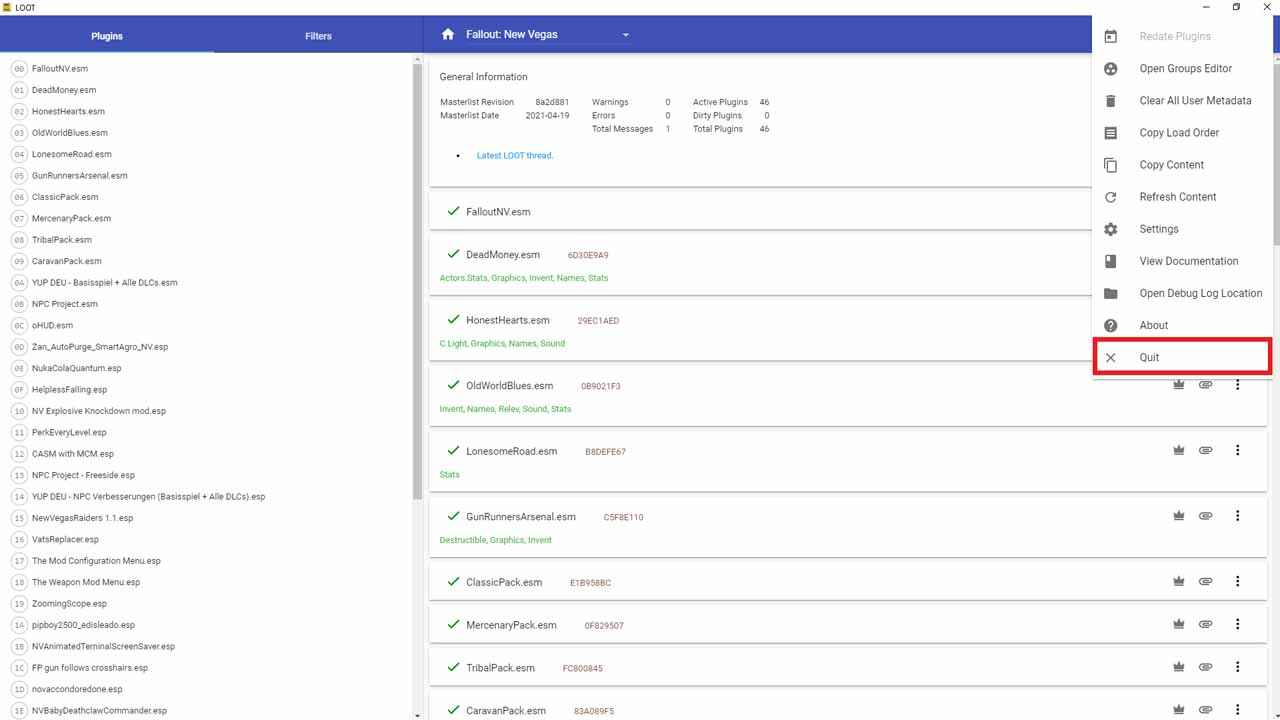Screen dimensions: 1280x720
Task: Open the Latest LOOT thread link
Action: pos(515,155)
